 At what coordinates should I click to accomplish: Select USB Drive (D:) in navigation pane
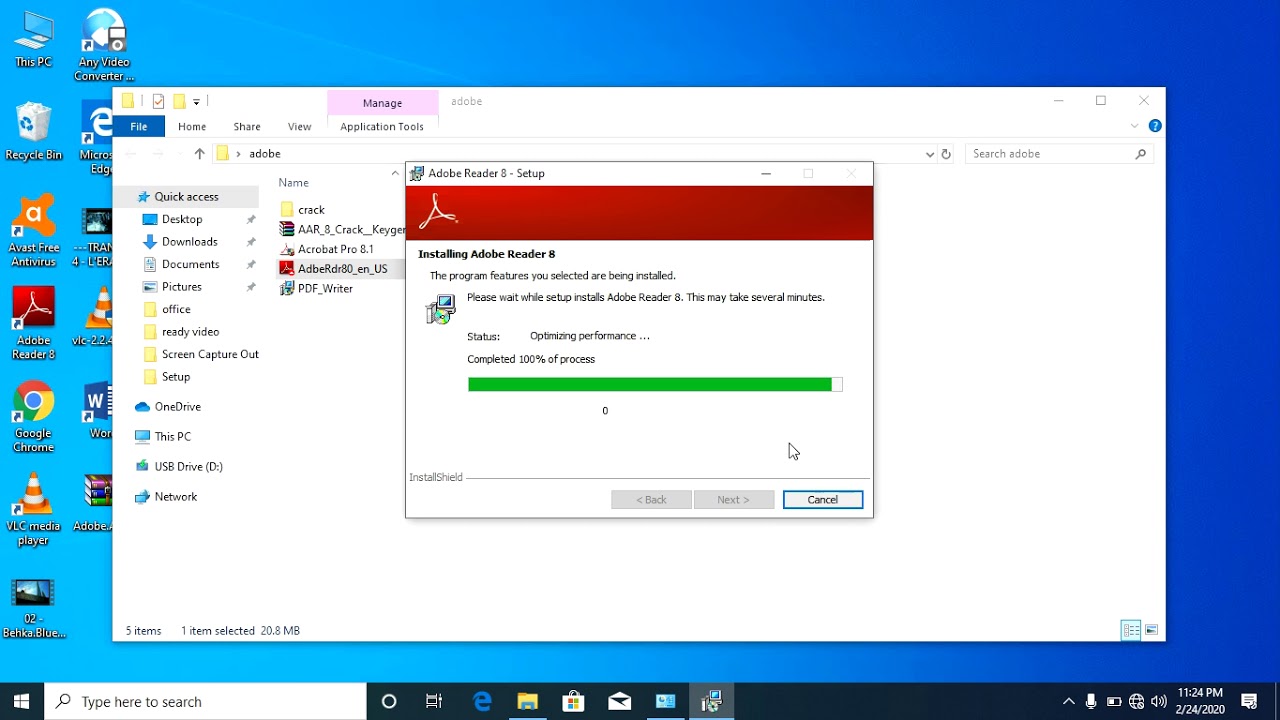(188, 467)
